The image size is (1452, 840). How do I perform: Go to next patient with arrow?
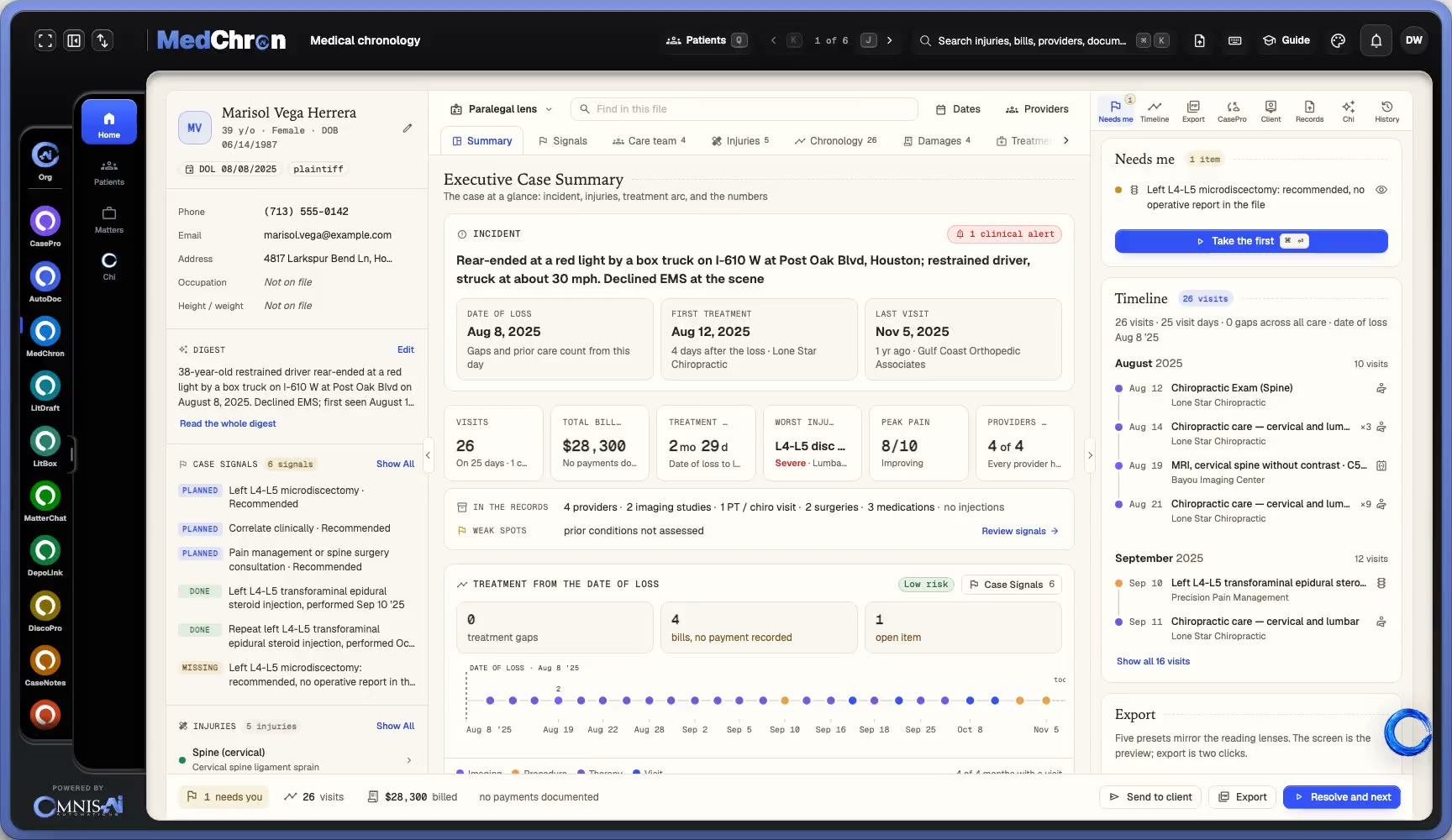coord(889,40)
